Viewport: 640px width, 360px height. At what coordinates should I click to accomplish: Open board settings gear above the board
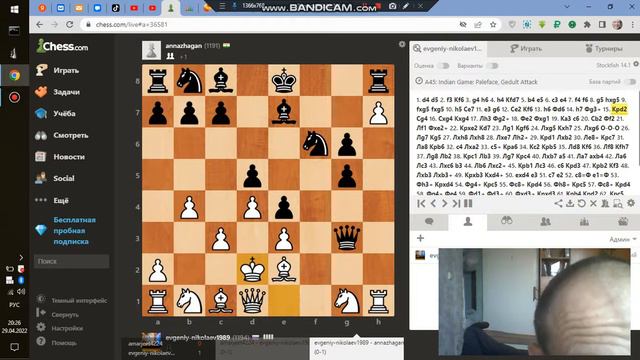[x=402, y=44]
